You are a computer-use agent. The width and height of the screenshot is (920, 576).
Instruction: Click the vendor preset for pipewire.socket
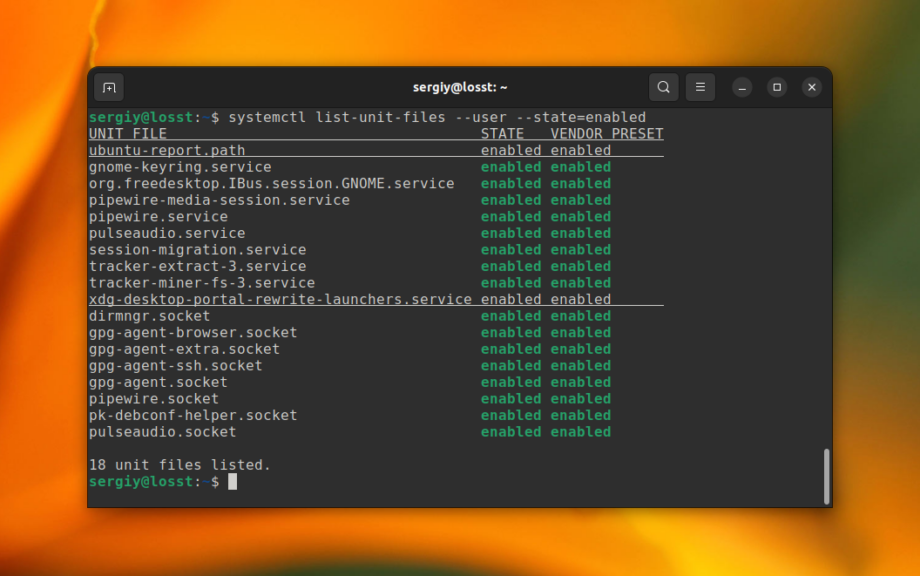point(581,398)
